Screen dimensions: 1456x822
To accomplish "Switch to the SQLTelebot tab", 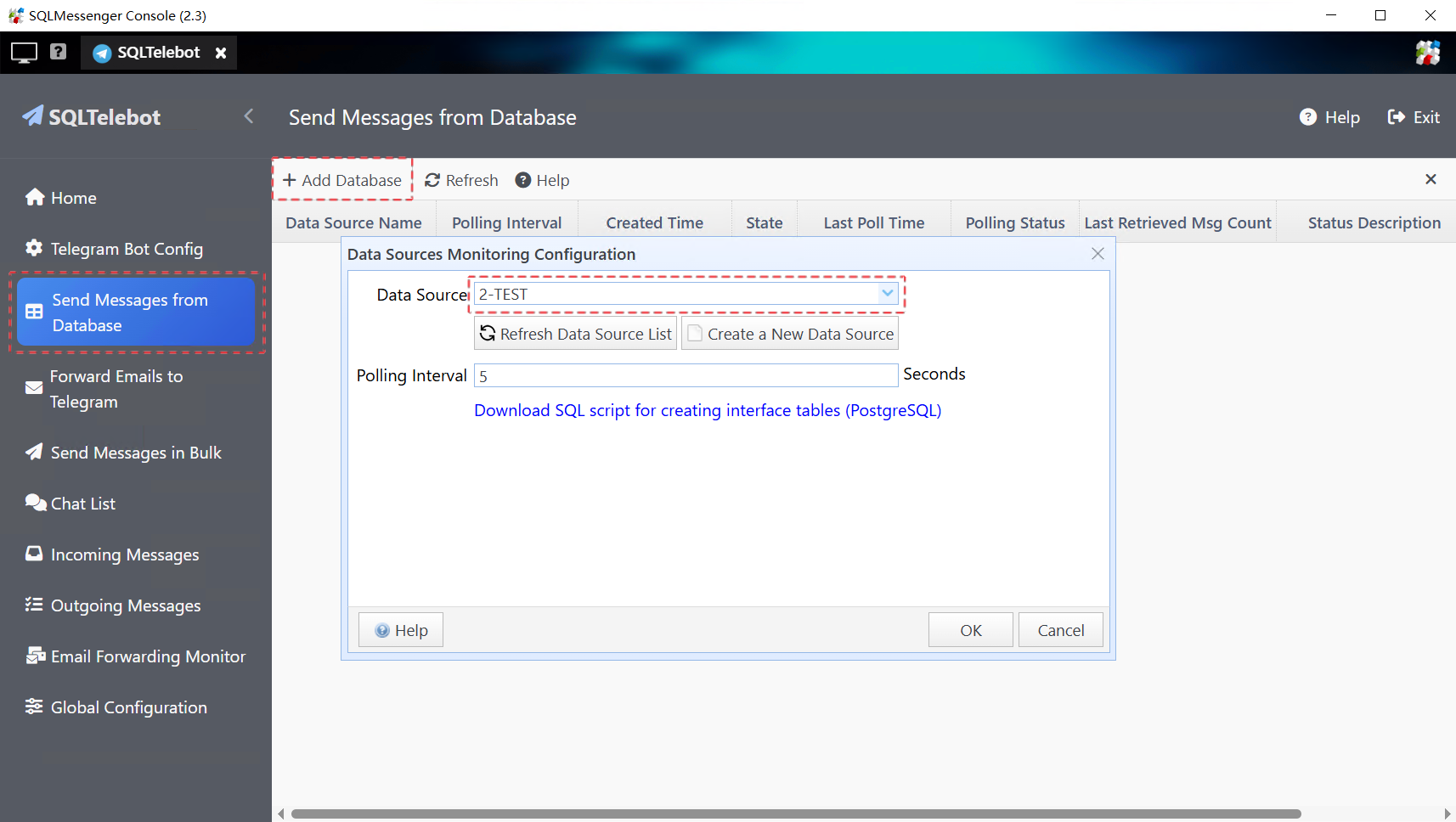I will point(158,52).
